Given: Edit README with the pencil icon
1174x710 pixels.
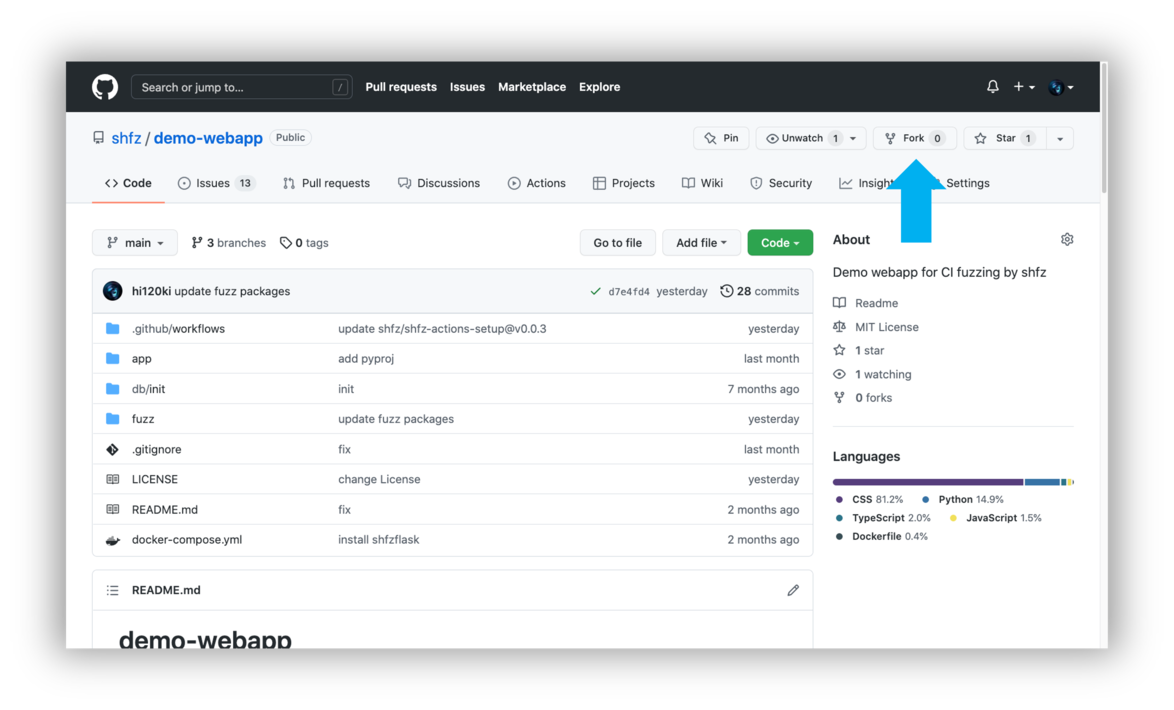Looking at the screenshot, I should pos(793,590).
